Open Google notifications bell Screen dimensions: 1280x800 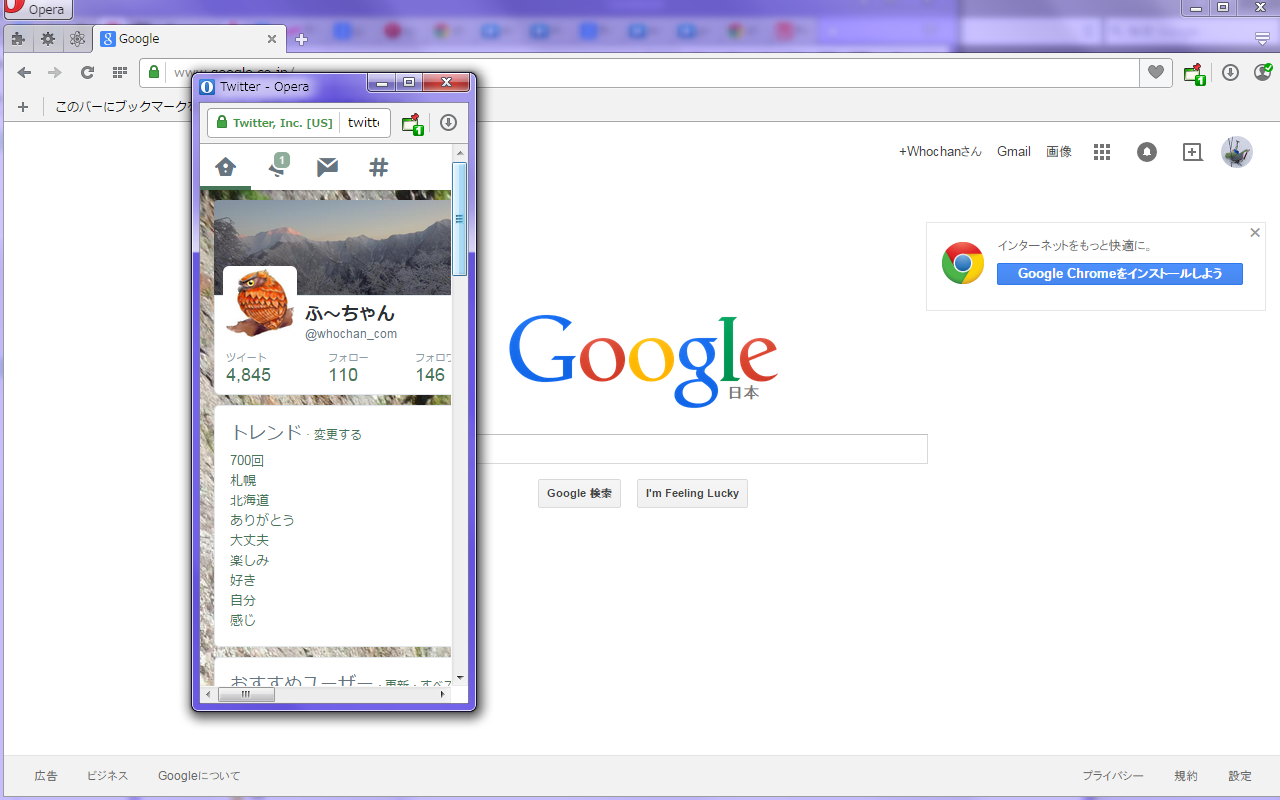[x=1147, y=152]
